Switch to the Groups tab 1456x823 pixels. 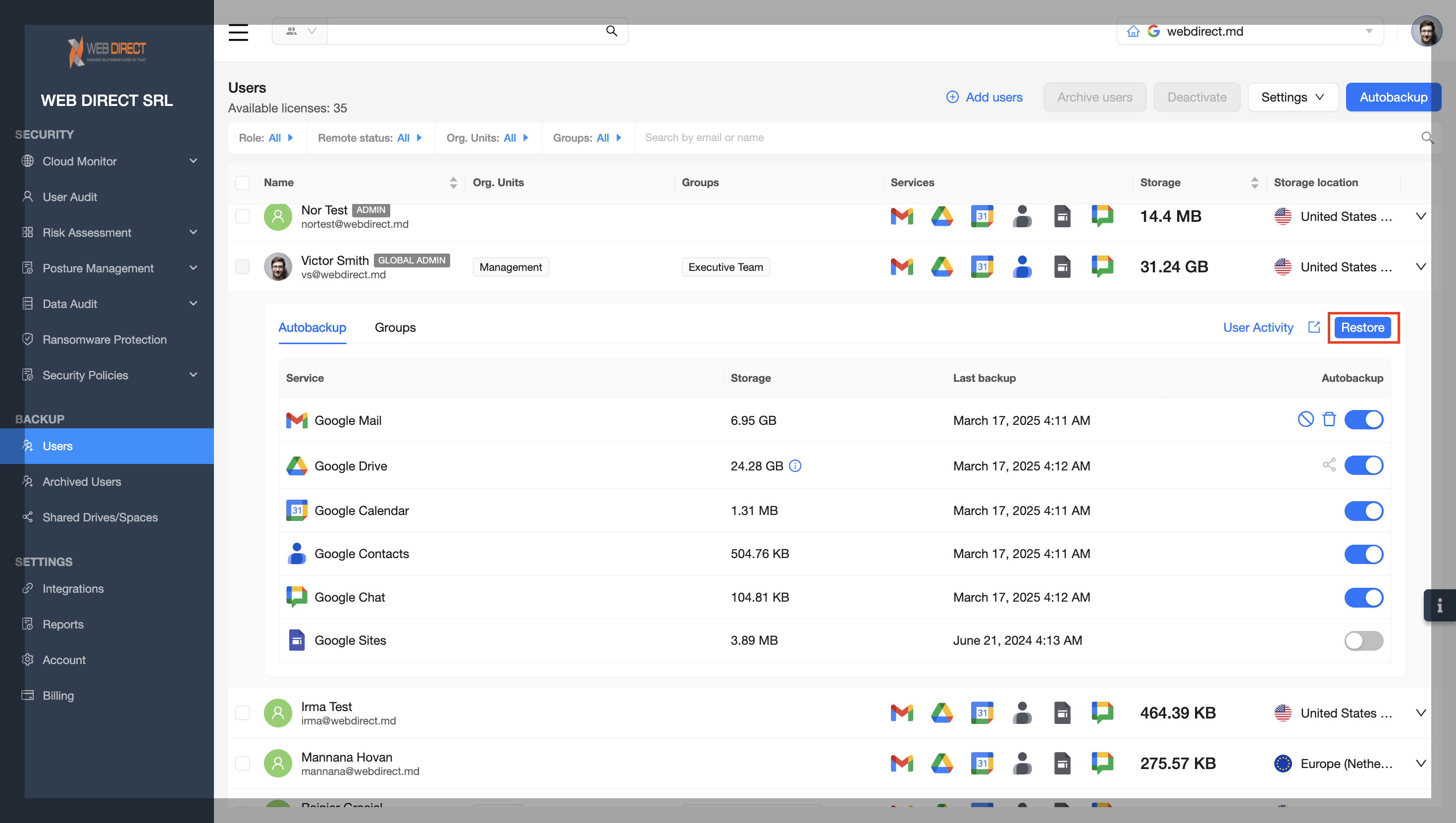[395, 327]
